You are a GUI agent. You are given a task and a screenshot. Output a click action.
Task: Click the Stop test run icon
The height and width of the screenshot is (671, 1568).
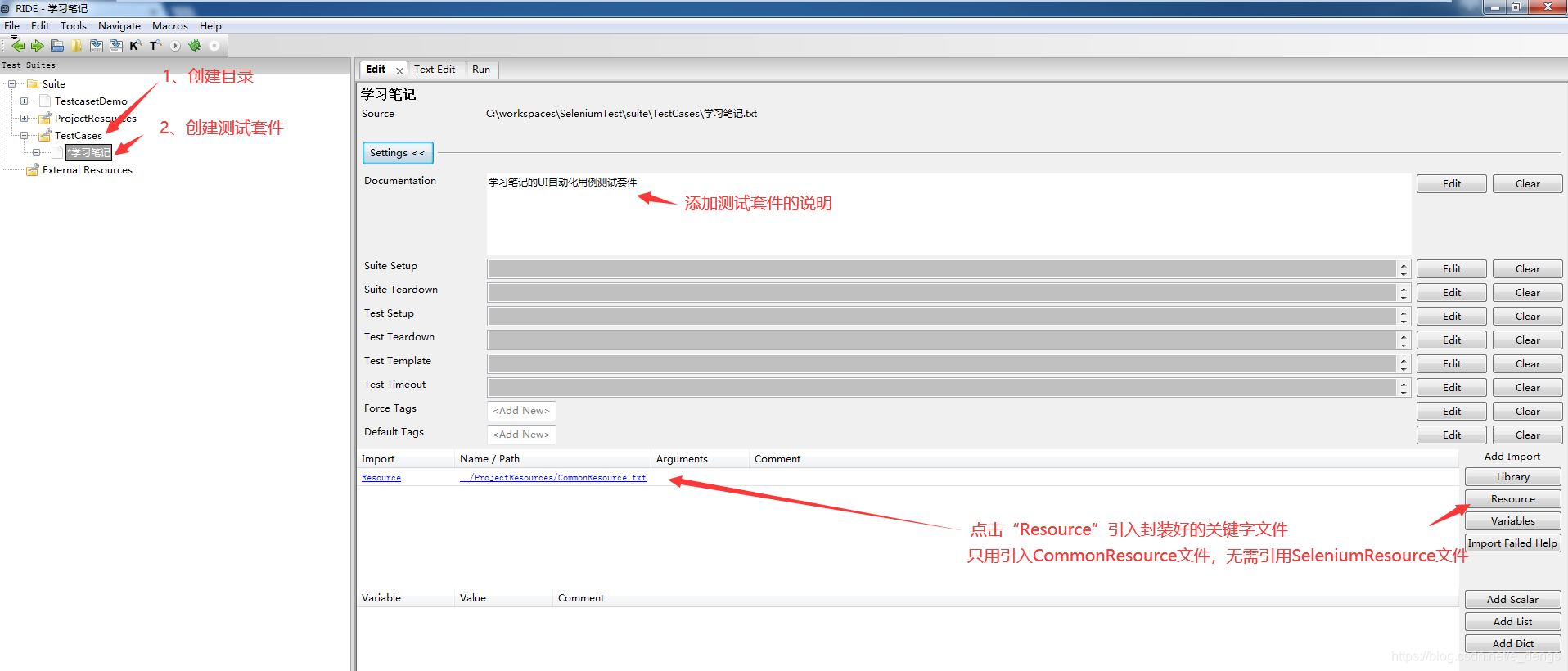coord(214,46)
